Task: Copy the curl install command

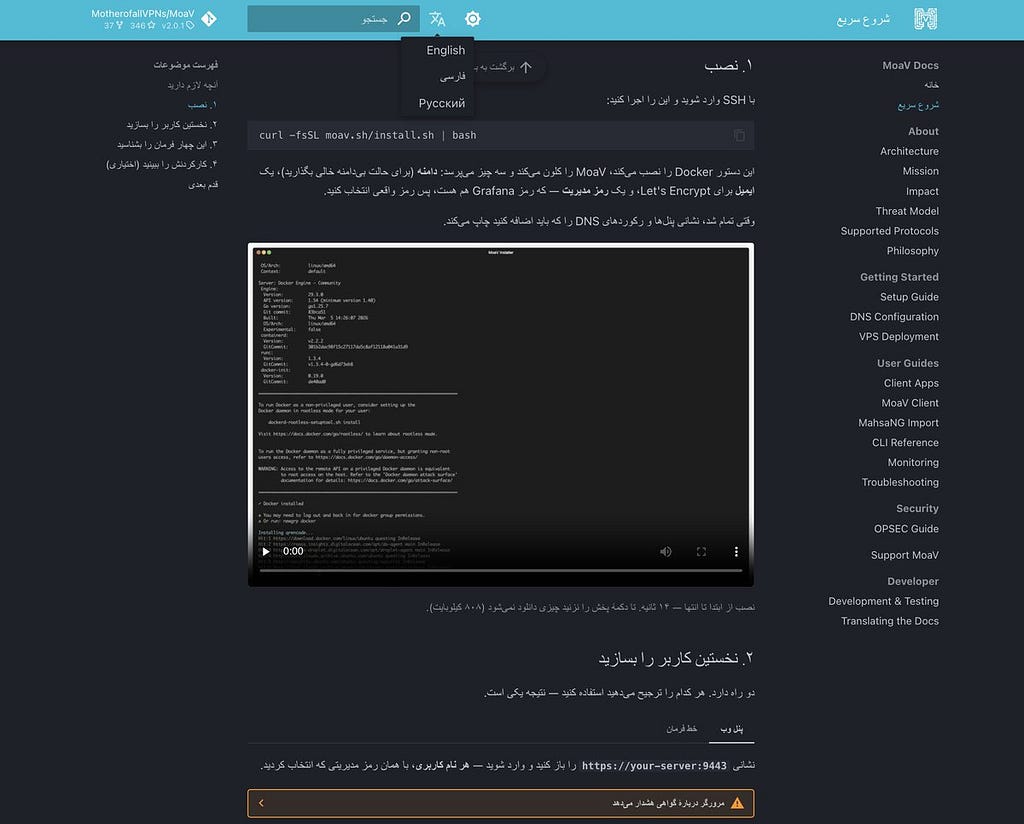Action: click(x=739, y=135)
